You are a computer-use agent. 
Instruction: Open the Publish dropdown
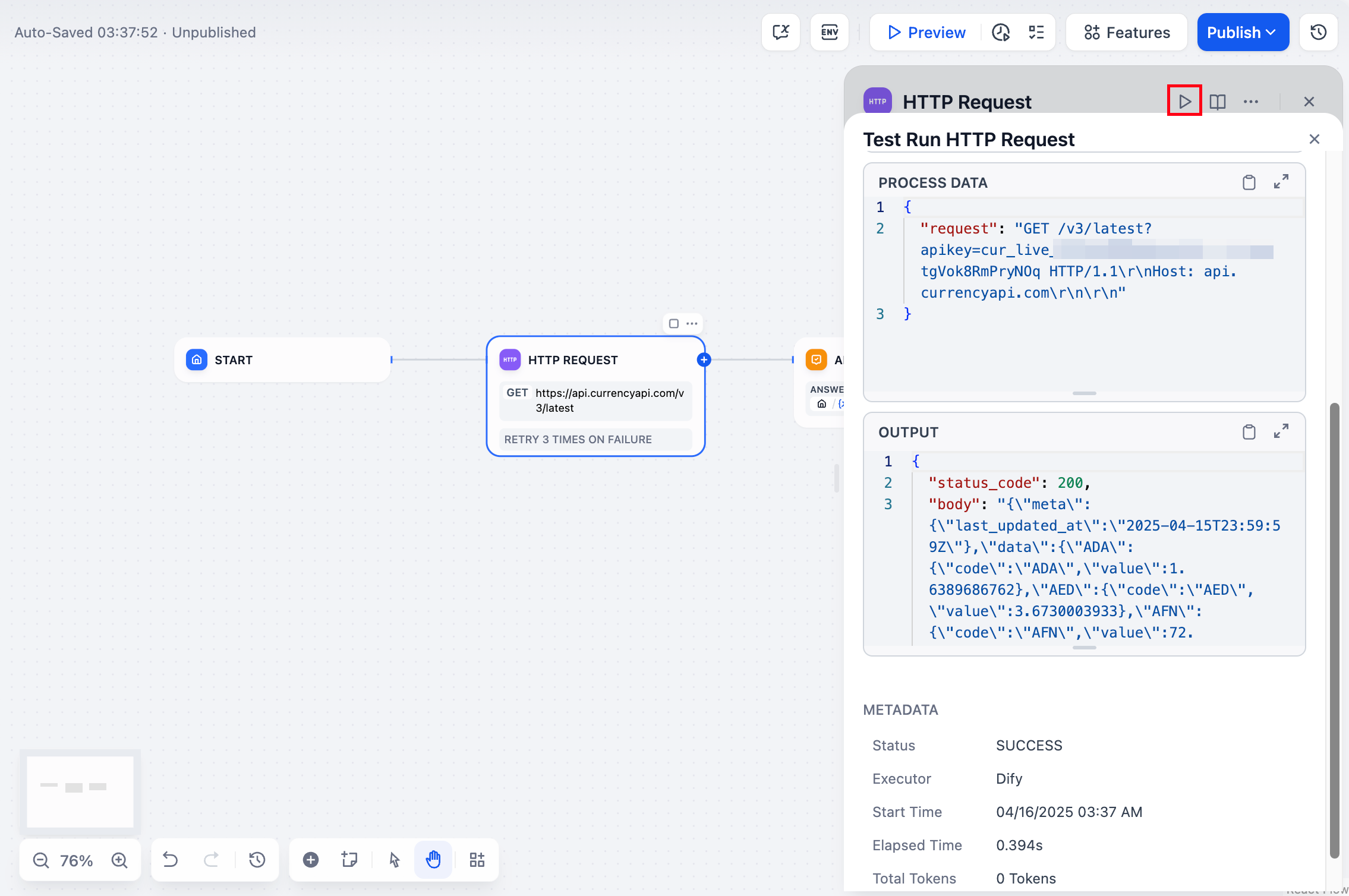point(1243,32)
